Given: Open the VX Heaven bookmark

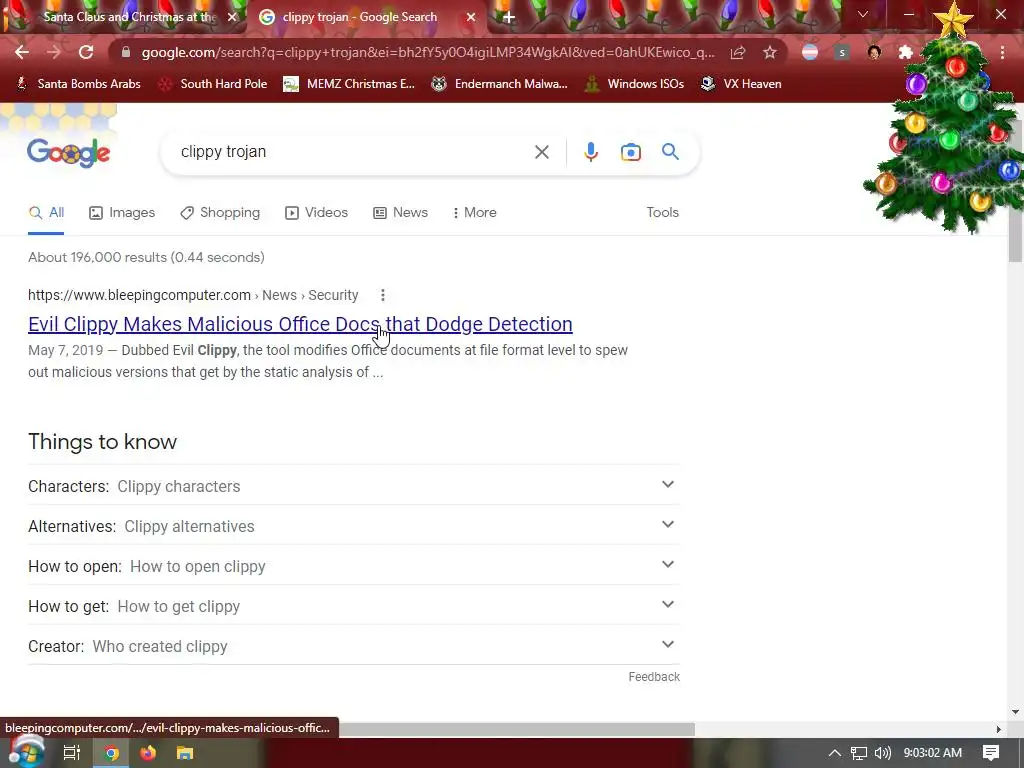Looking at the screenshot, I should coord(741,84).
